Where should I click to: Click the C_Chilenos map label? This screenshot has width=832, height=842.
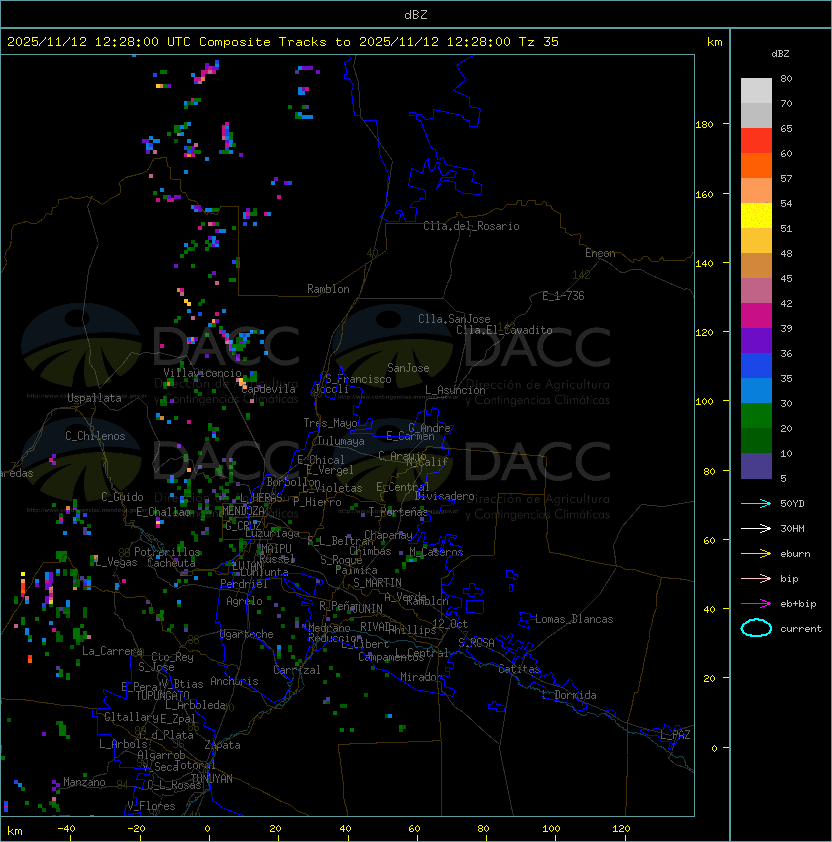click(x=95, y=436)
